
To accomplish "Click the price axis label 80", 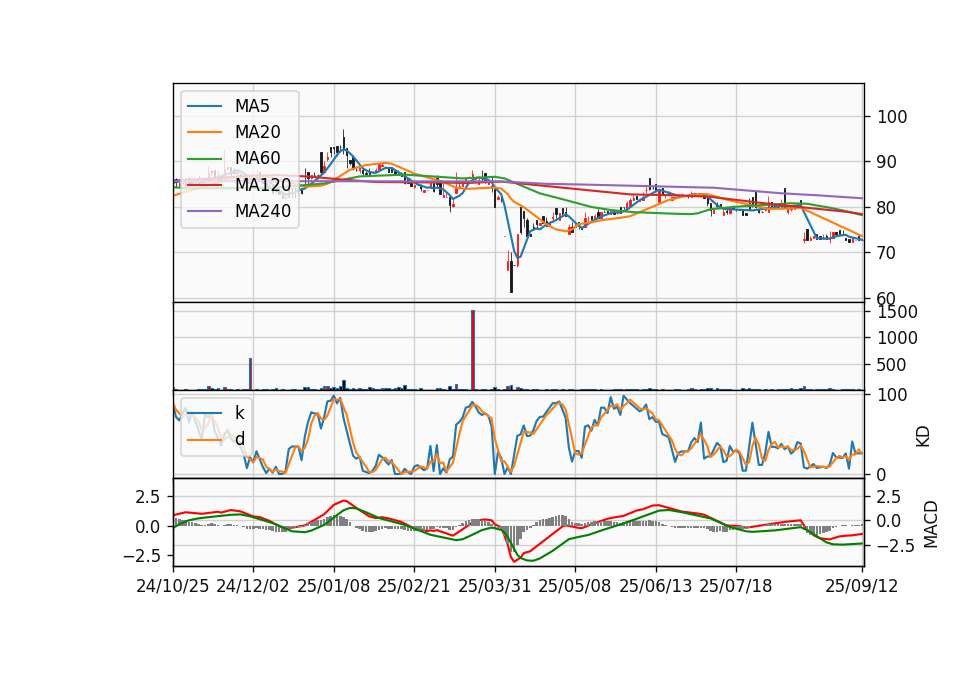I will (x=887, y=208).
